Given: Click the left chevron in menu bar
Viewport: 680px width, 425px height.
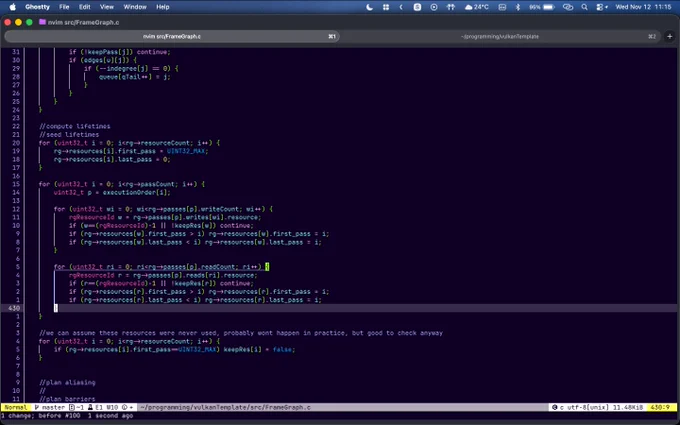Looking at the screenshot, I should (x=401, y=7).
